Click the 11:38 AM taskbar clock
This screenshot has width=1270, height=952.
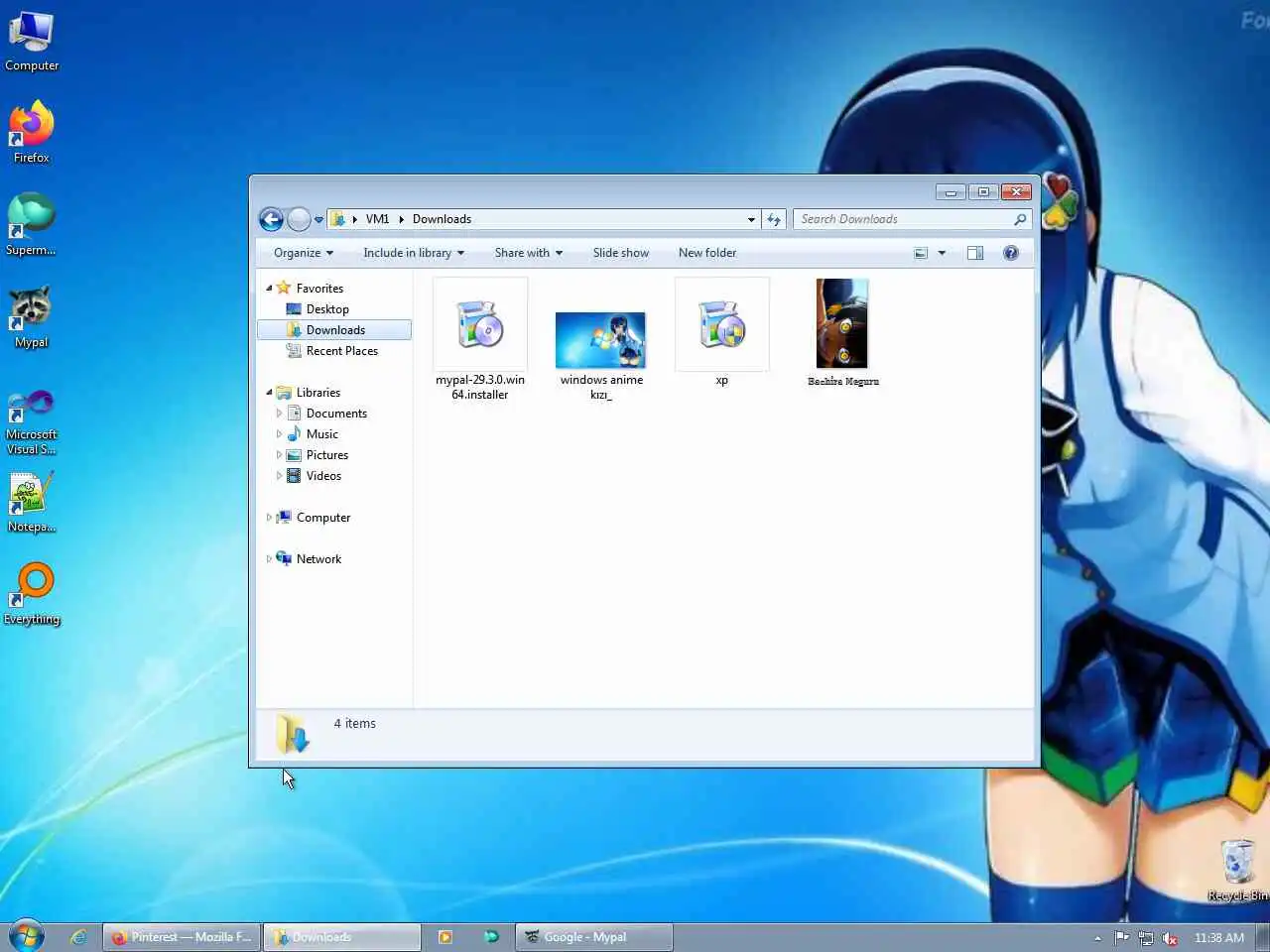point(1219,938)
